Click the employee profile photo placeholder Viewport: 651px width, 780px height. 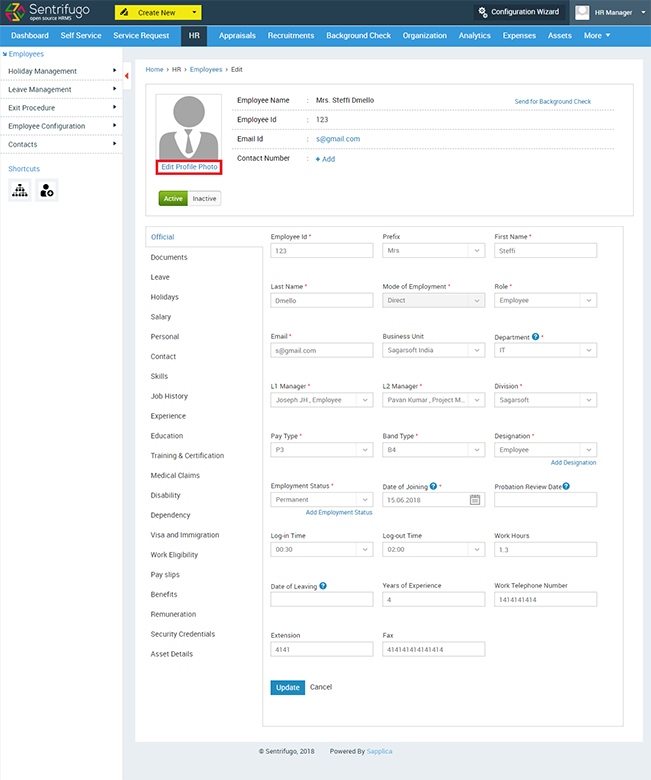click(188, 127)
